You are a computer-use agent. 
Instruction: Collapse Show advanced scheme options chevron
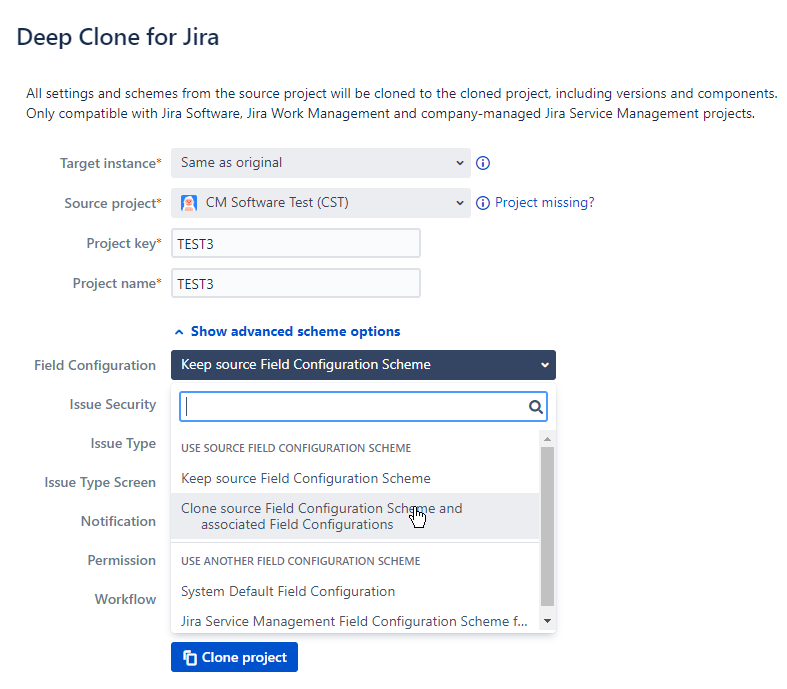[x=179, y=332]
